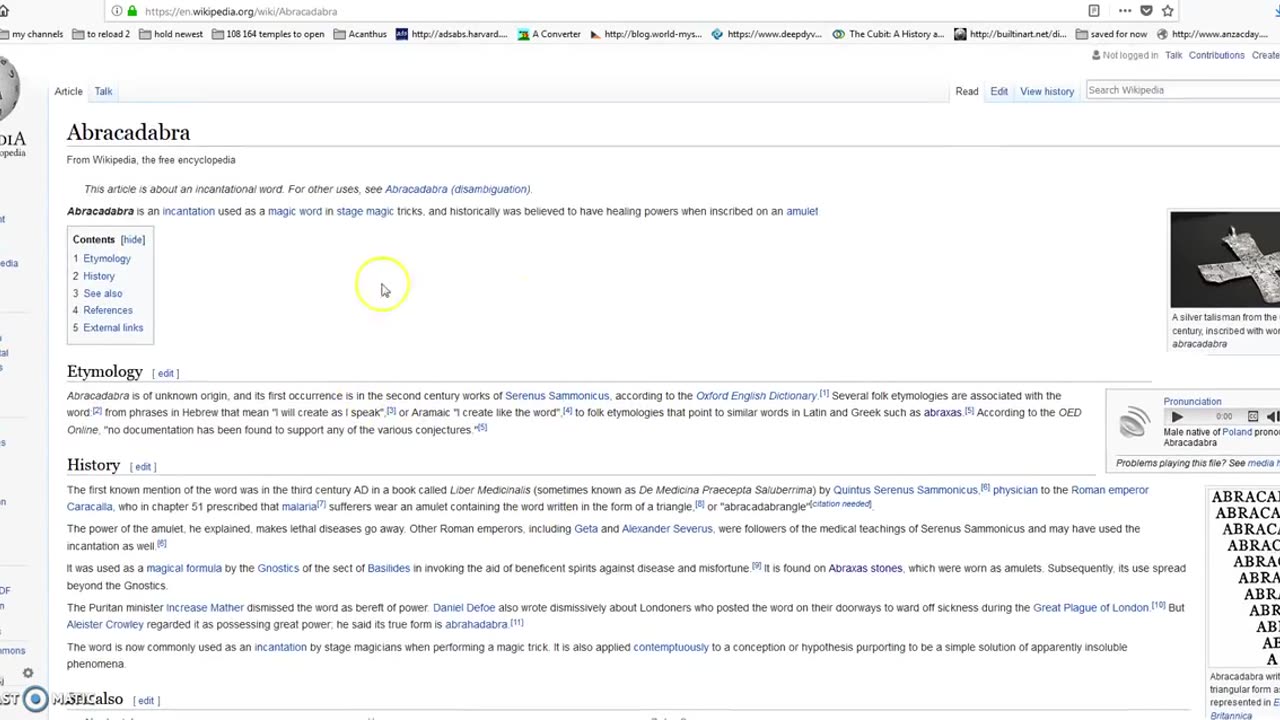Play the pronunciation audio
Viewport: 1280px width, 720px height.
click(x=1177, y=416)
